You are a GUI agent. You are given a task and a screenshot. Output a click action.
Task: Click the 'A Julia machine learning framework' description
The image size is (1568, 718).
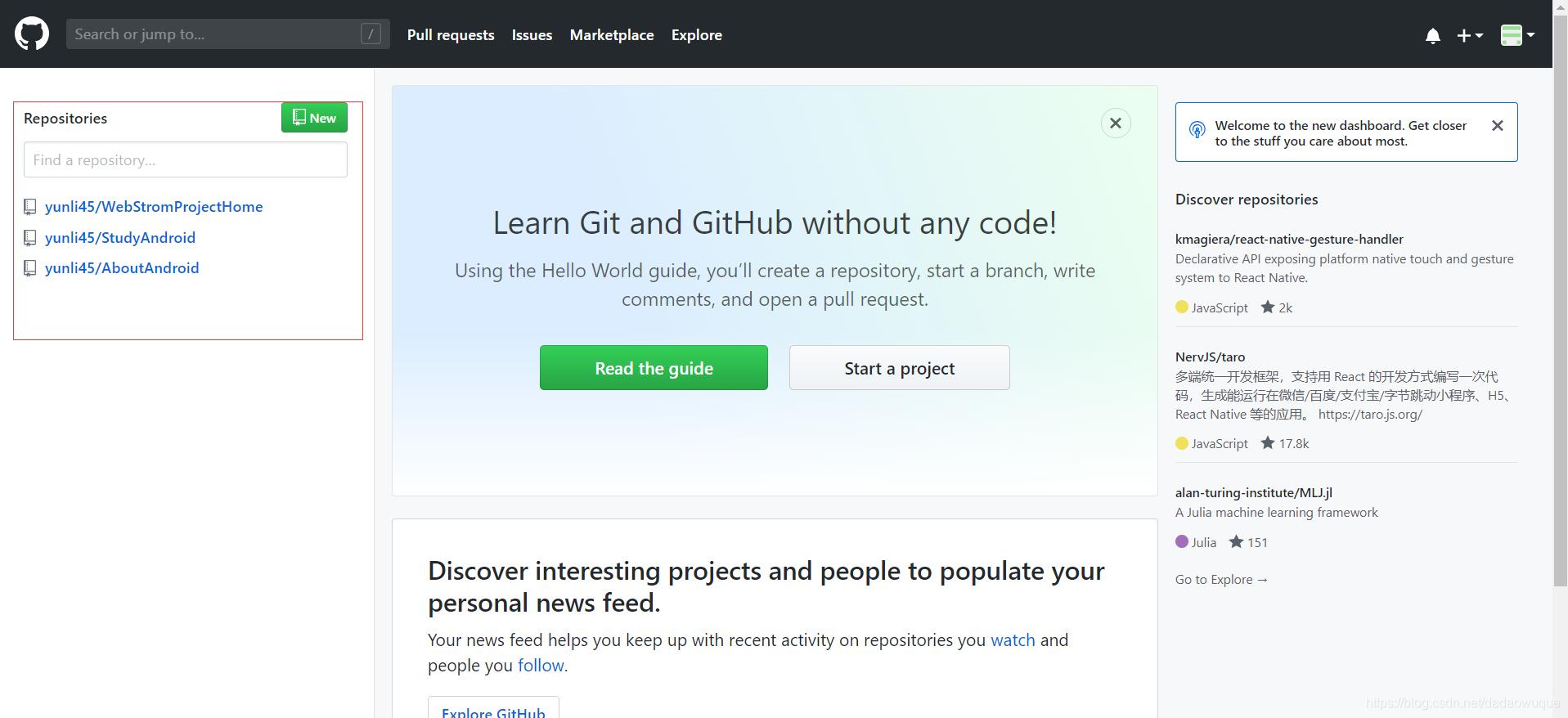pyautogui.click(x=1276, y=513)
